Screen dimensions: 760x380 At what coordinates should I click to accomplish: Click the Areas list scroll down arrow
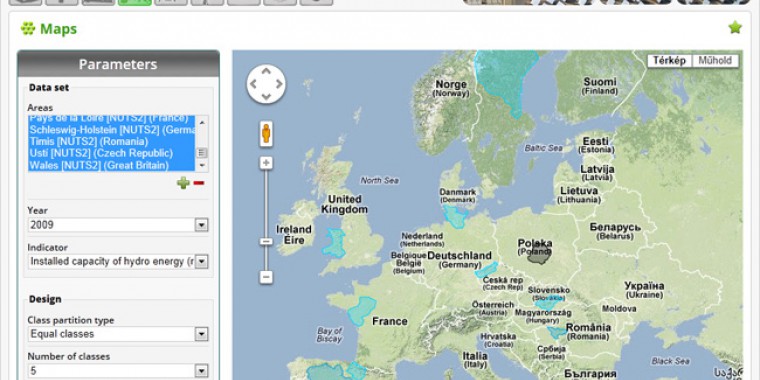pos(202,165)
